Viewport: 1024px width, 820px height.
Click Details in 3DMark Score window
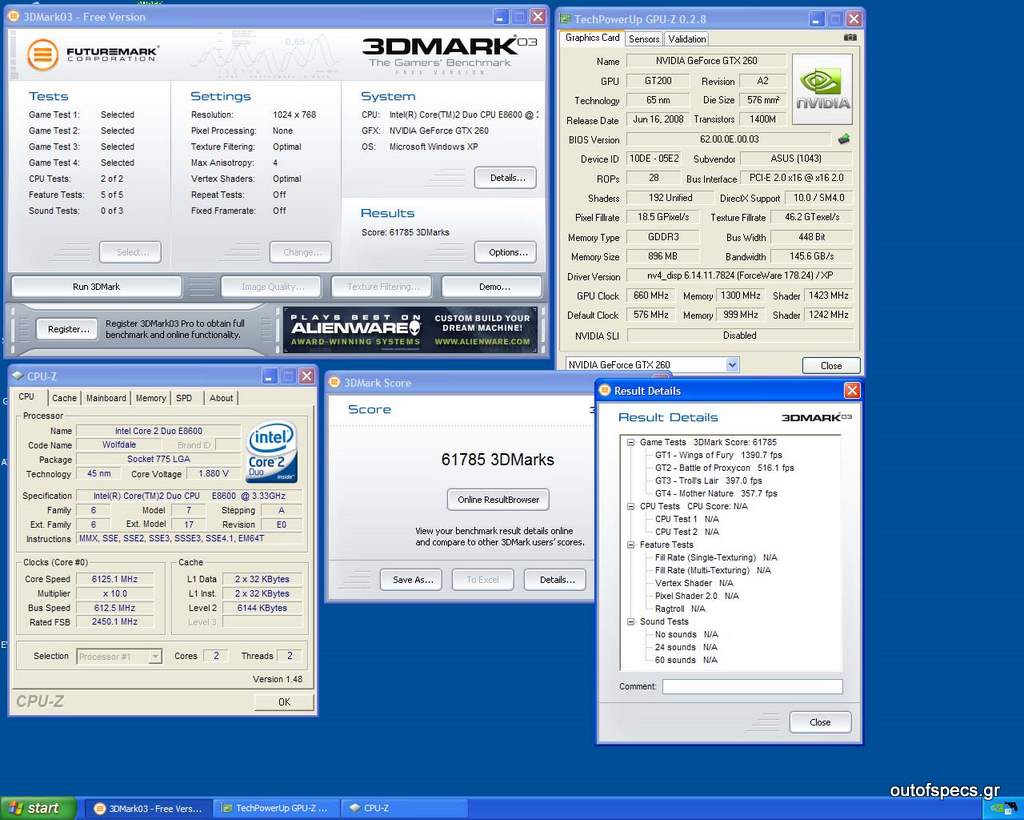pyautogui.click(x=556, y=580)
